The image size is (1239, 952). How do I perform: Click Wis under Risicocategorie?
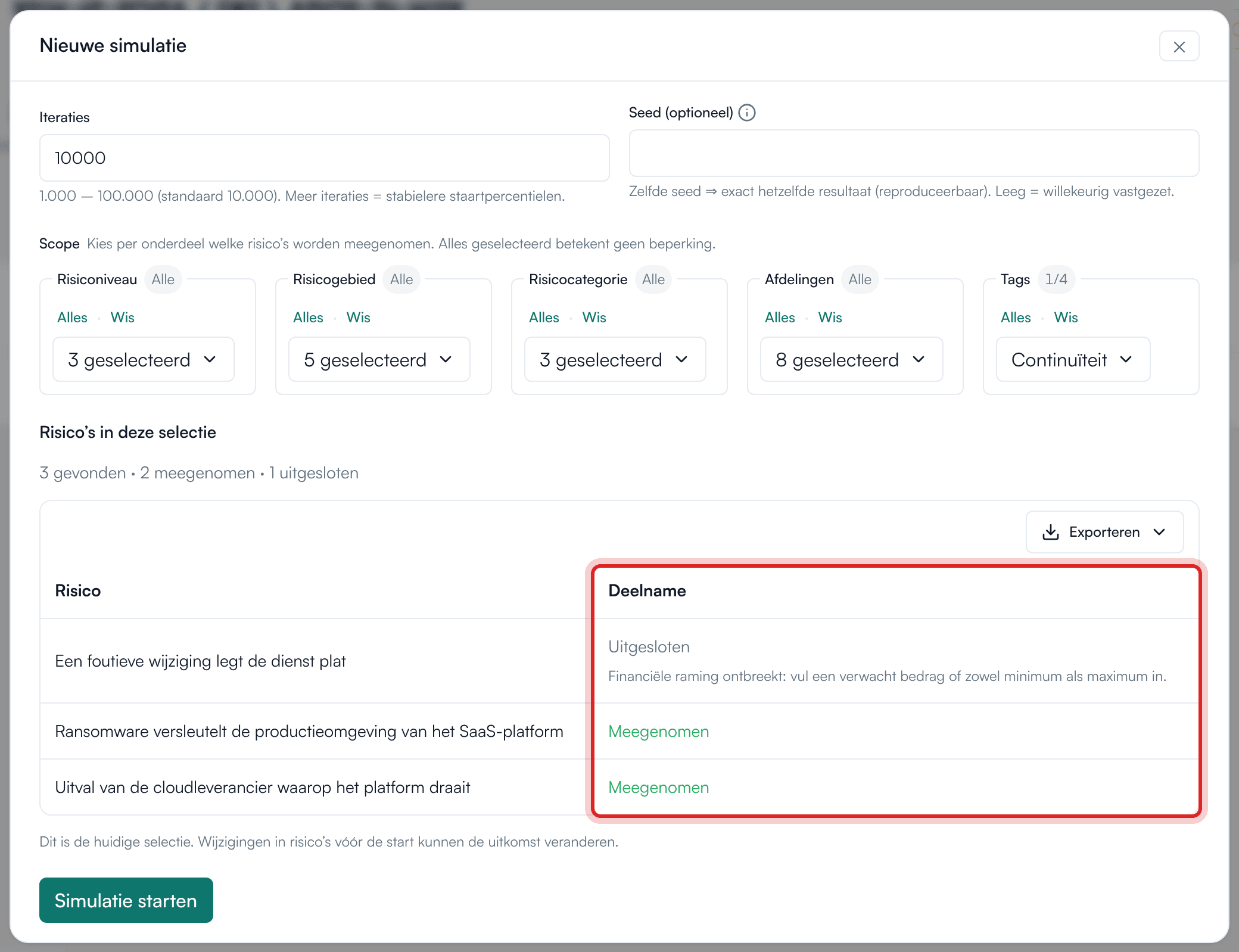pos(594,318)
